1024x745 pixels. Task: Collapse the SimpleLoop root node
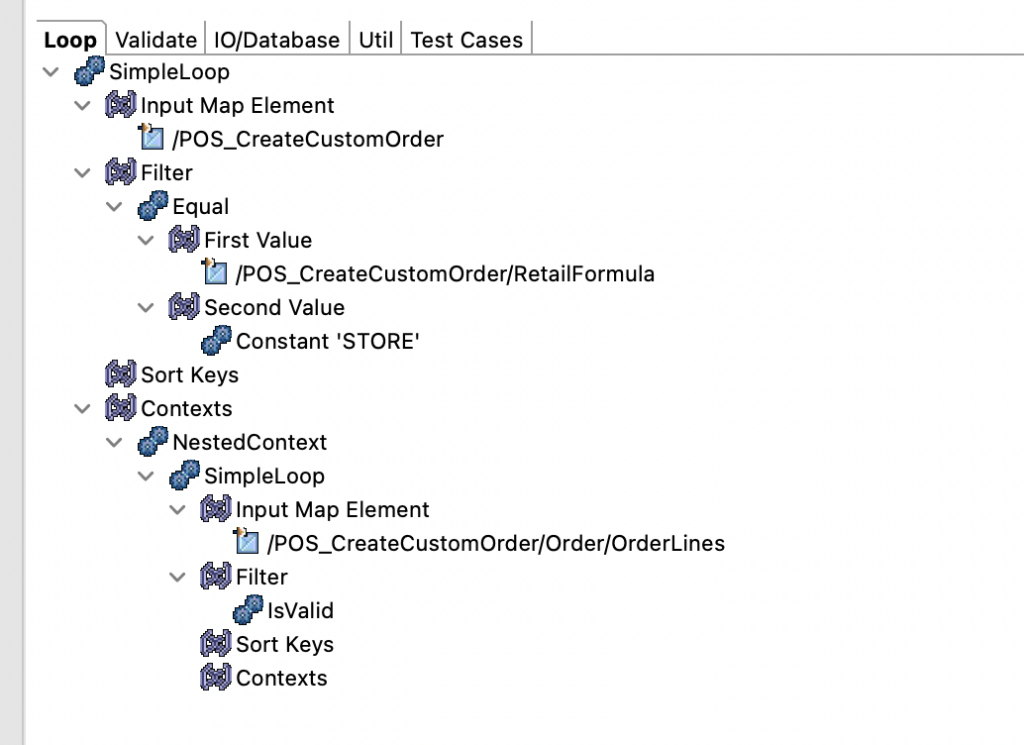[x=49, y=71]
